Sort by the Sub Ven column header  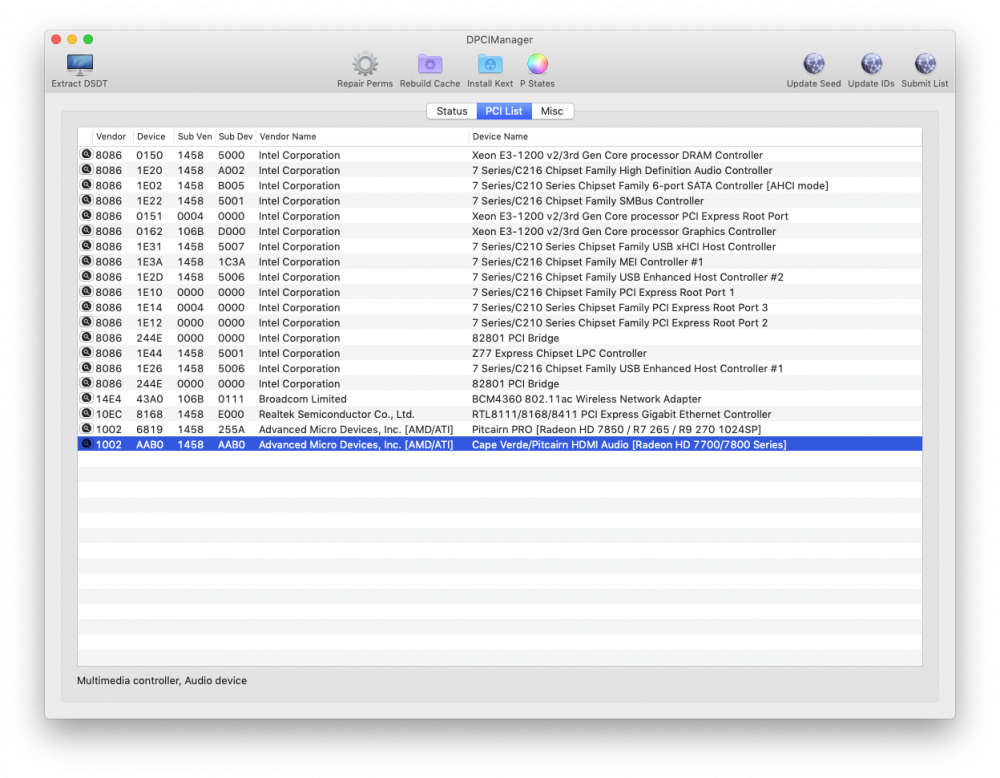coord(195,136)
